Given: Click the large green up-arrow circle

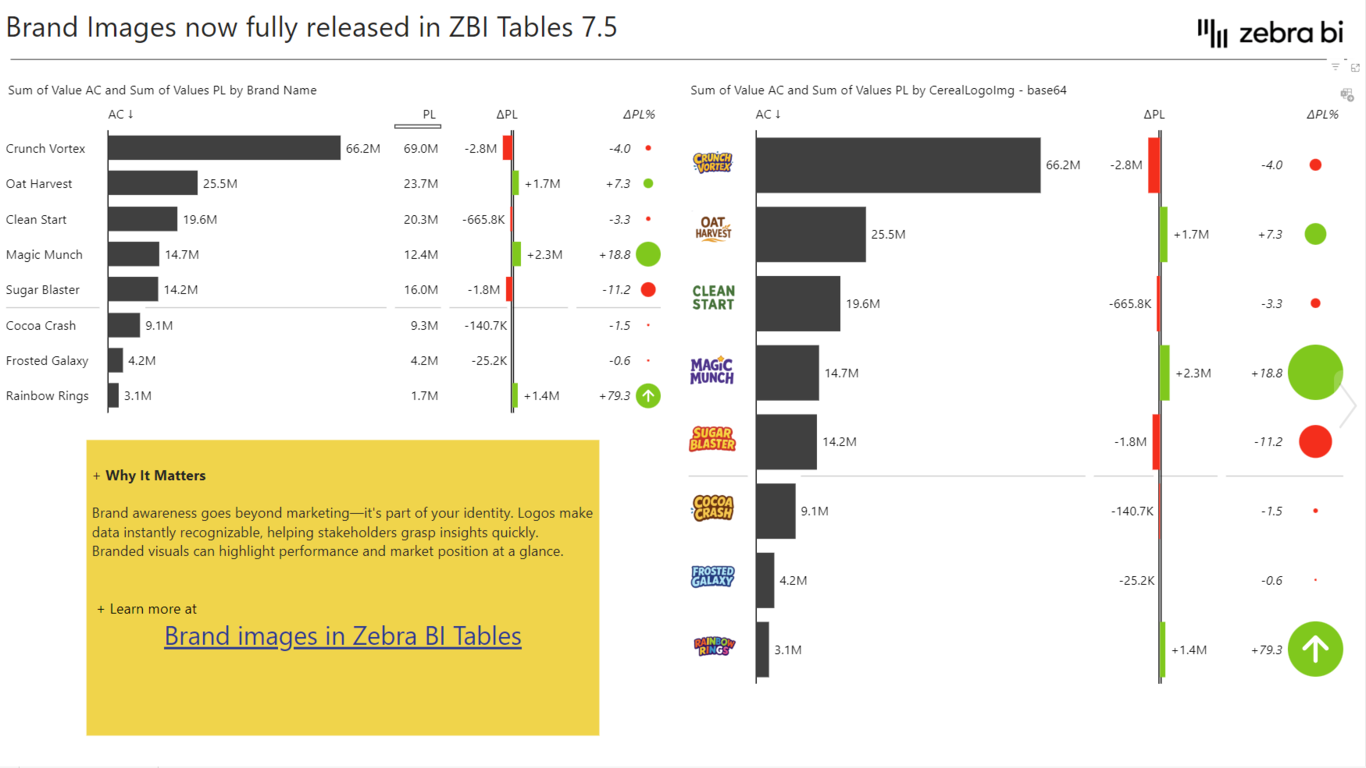Looking at the screenshot, I should tap(1315, 649).
